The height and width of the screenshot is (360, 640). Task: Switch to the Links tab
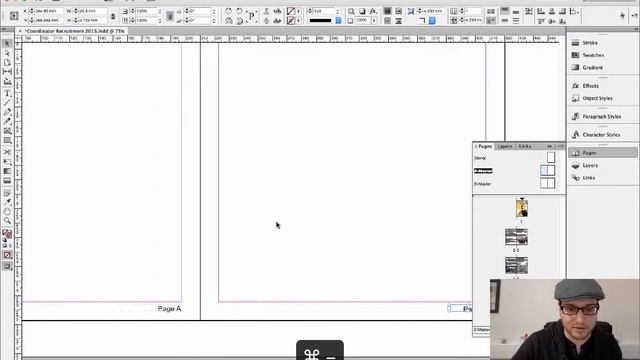525,146
